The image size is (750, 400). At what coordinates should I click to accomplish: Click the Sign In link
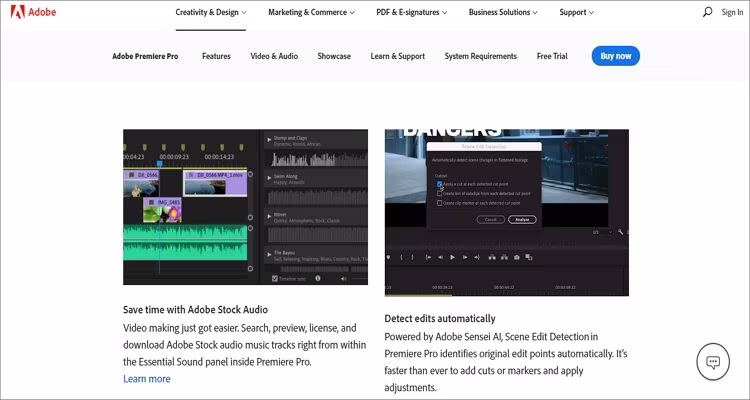(732, 12)
